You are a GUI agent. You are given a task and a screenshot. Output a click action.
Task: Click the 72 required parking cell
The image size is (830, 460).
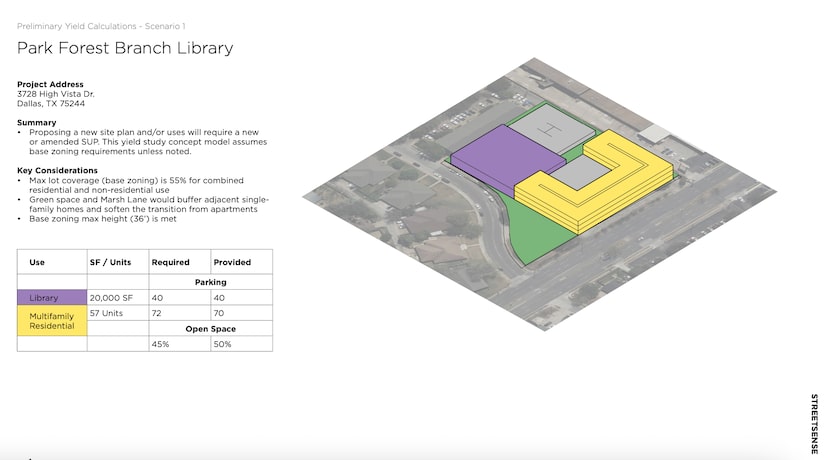[x=157, y=313]
